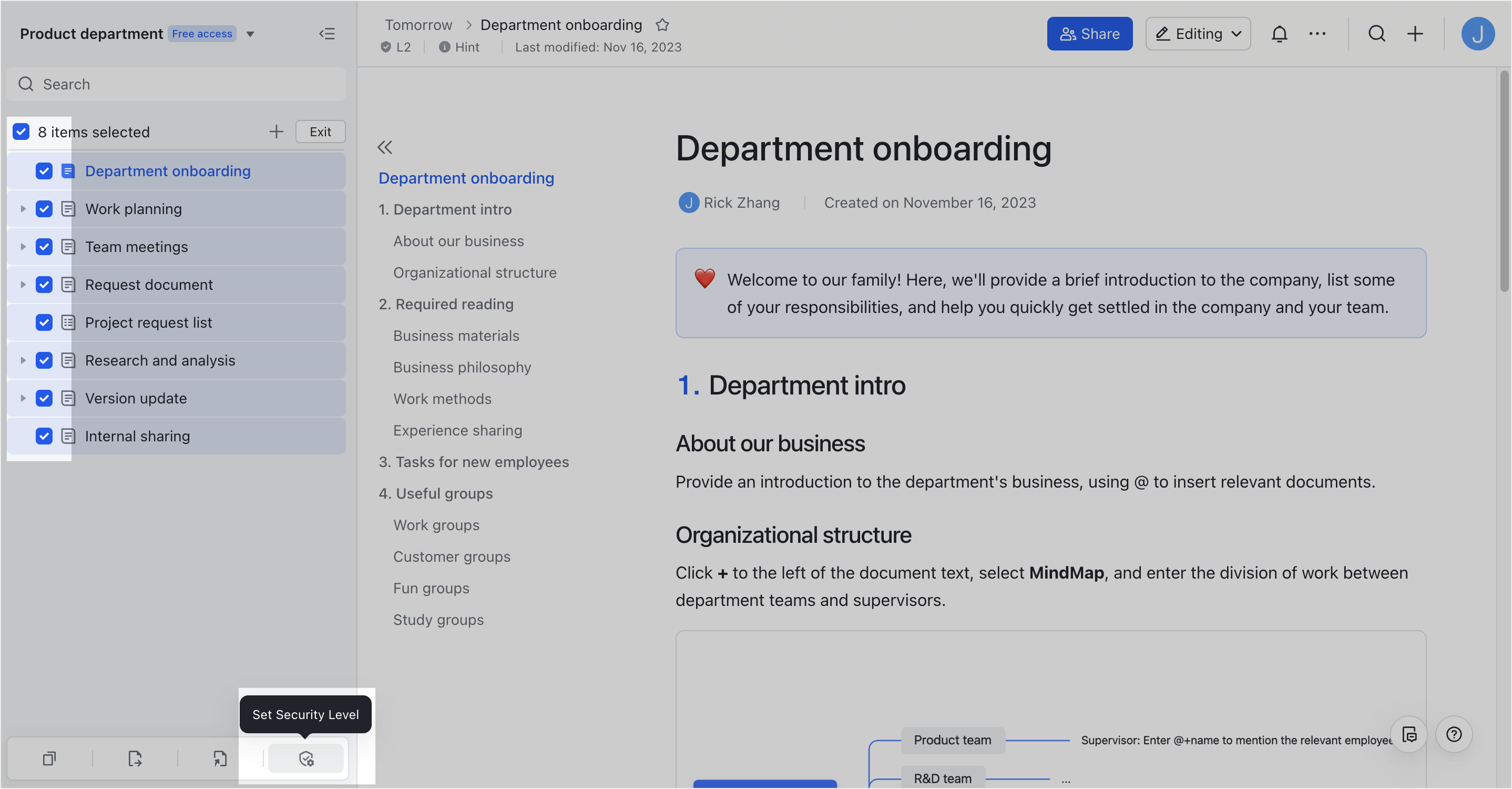Click the Share button
1512x789 pixels.
[1089, 34]
